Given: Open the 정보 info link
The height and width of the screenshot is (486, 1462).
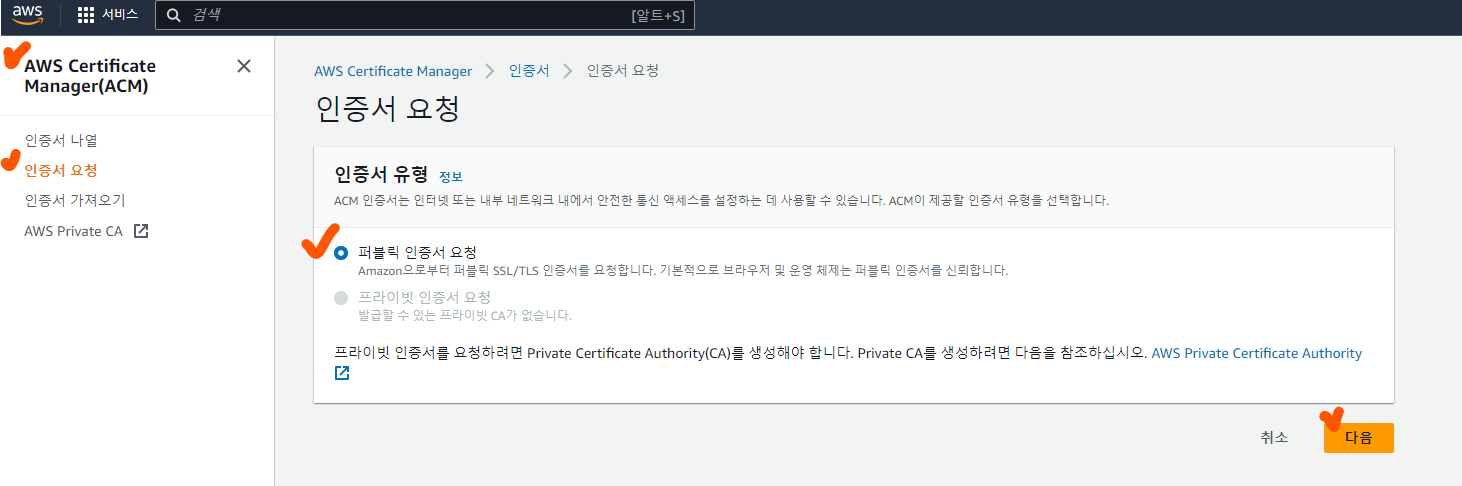Looking at the screenshot, I should click(450, 176).
